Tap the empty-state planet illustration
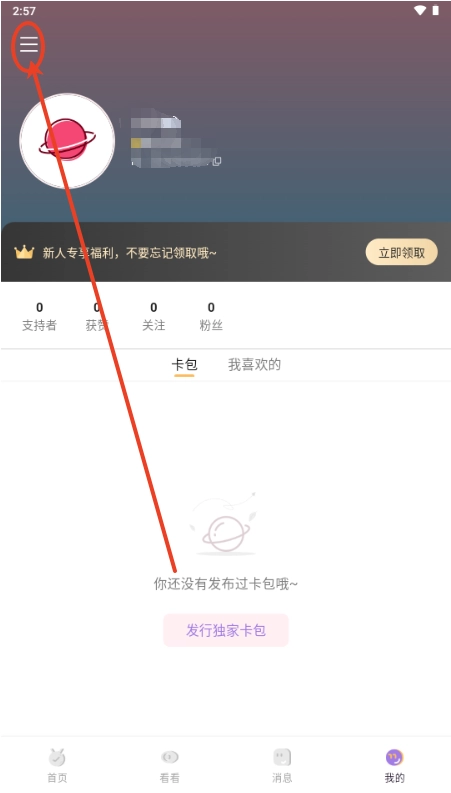 pyautogui.click(x=225, y=524)
